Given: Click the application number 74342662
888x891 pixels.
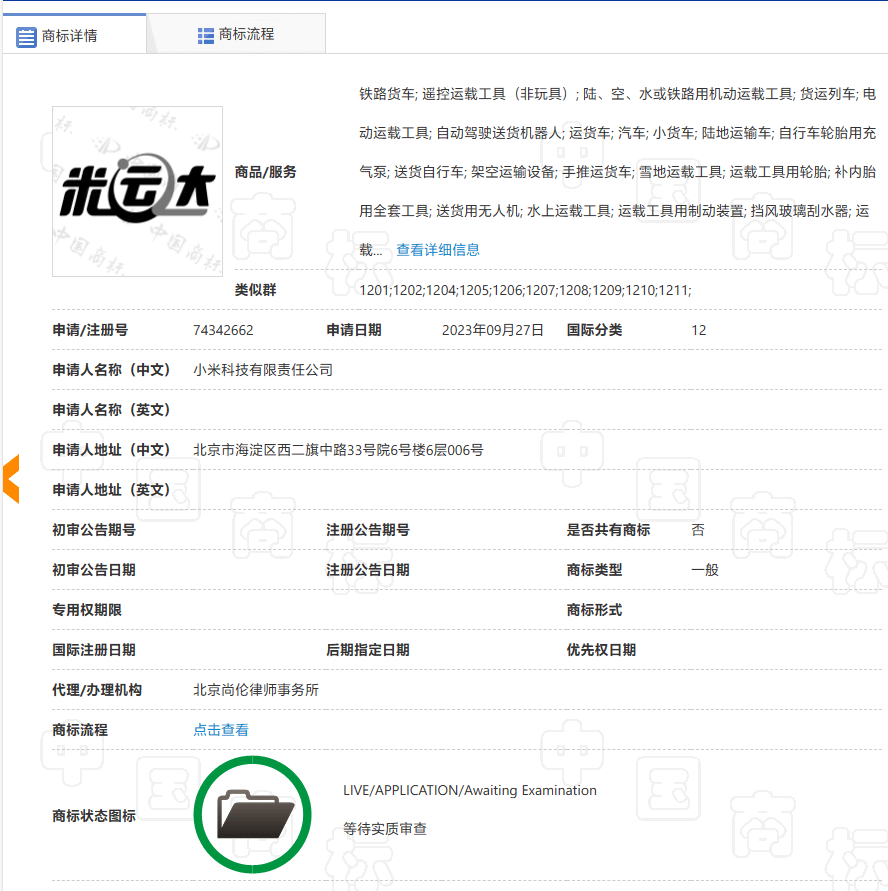Looking at the screenshot, I should point(223,330).
